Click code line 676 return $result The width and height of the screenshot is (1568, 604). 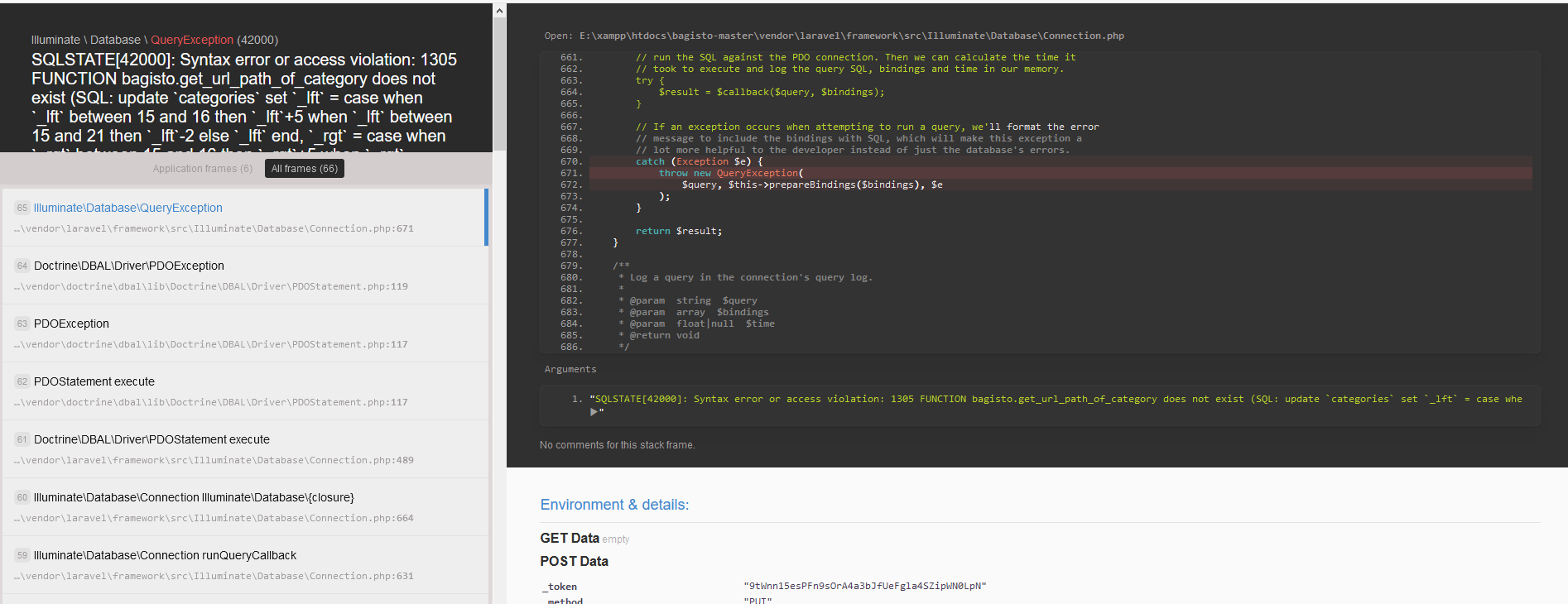[x=678, y=231]
